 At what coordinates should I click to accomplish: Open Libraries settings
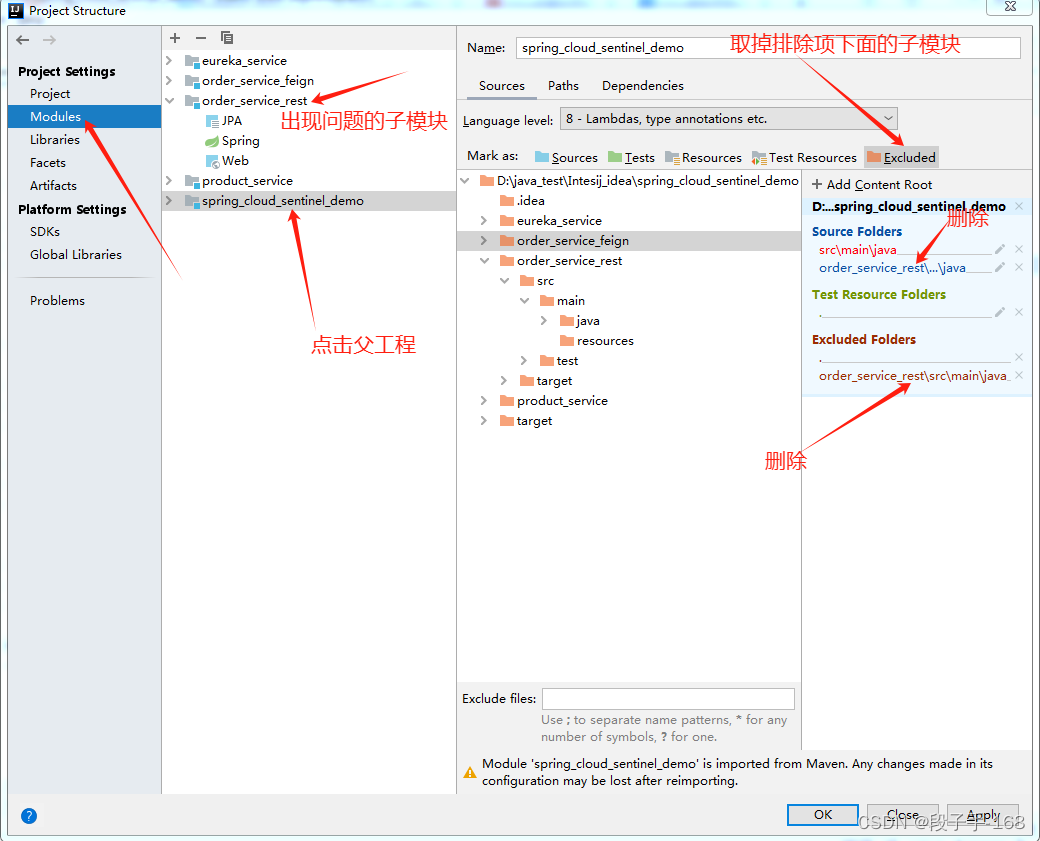pos(54,139)
